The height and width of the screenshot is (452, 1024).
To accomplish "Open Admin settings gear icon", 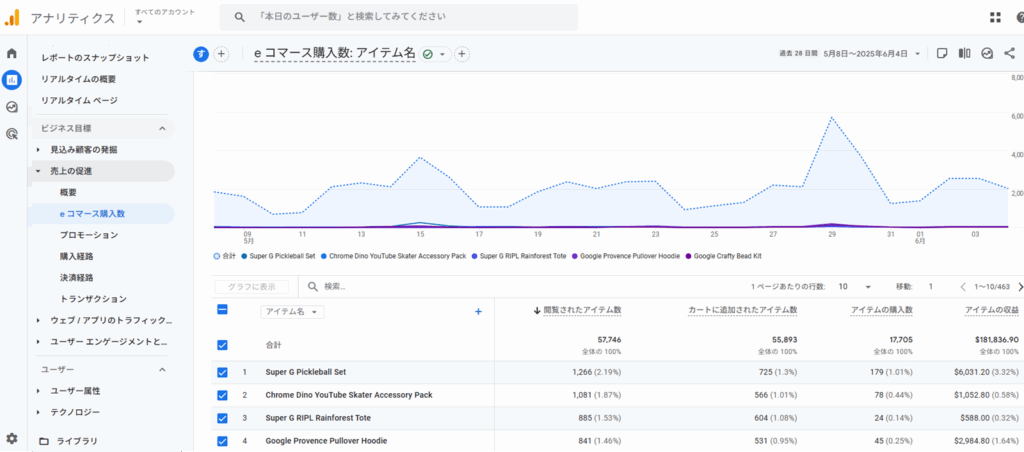I will tap(12, 438).
